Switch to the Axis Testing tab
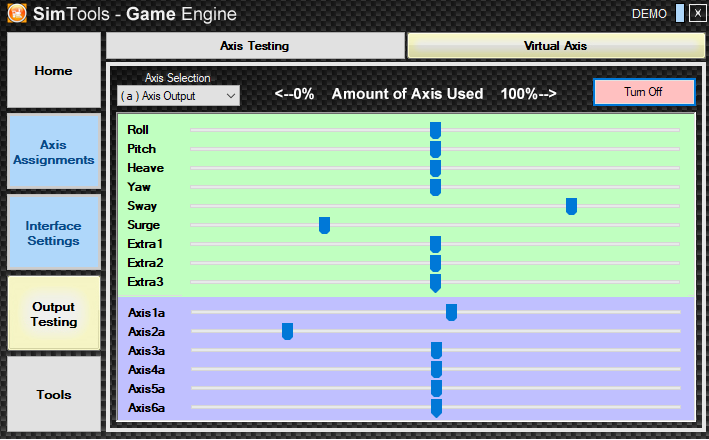Image resolution: width=709 pixels, height=440 pixels. [255, 46]
